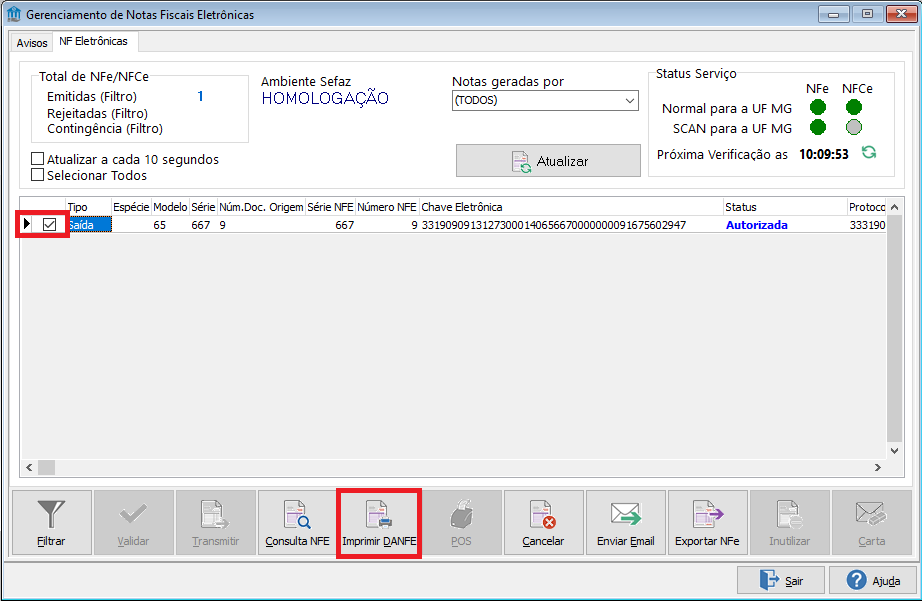Switch to the Avisos tab
922x601 pixels.
(x=32, y=43)
